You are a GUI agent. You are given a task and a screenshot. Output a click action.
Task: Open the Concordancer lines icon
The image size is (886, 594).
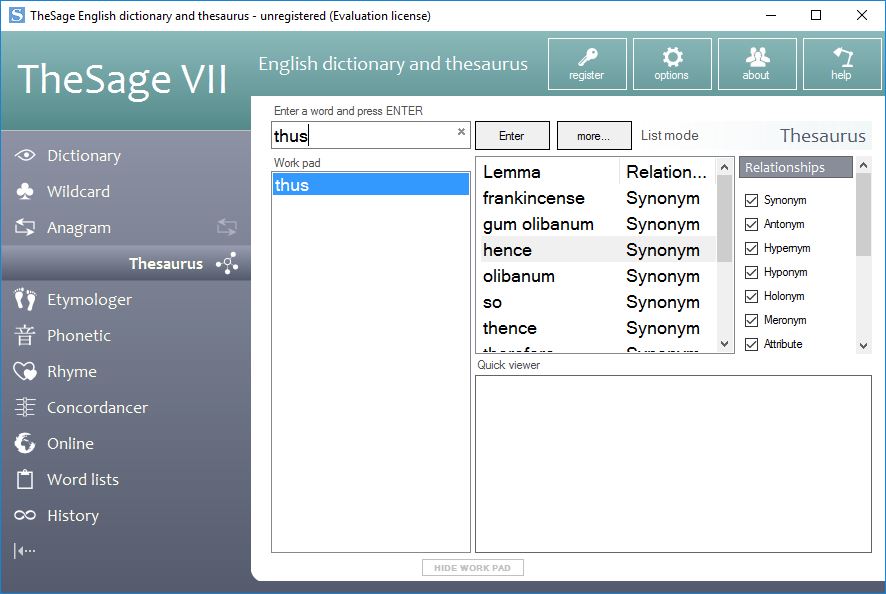[25, 407]
